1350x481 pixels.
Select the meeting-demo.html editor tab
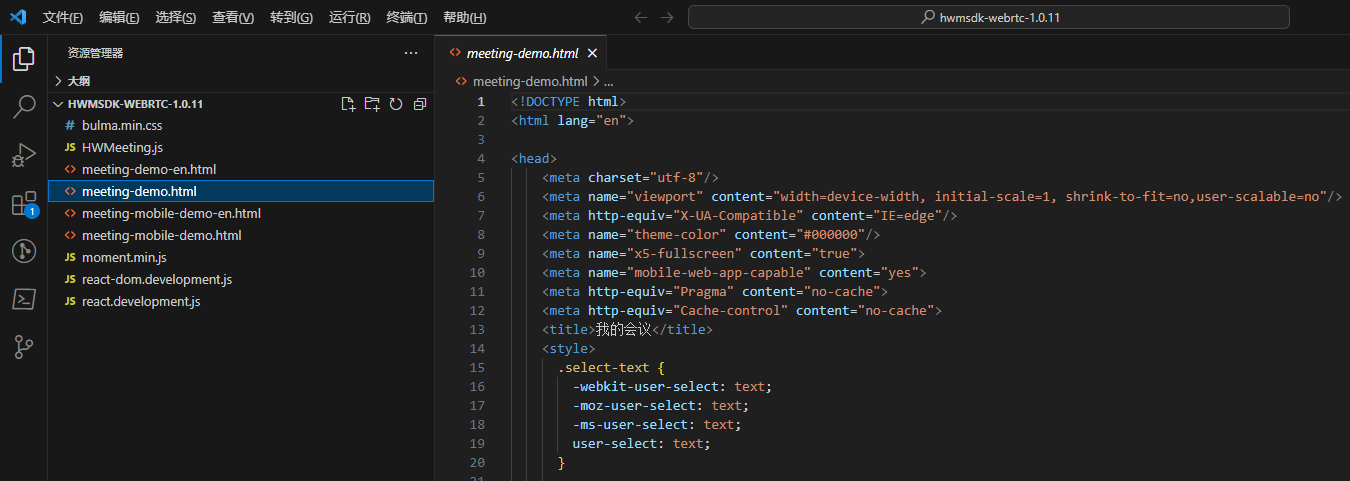(x=521, y=53)
